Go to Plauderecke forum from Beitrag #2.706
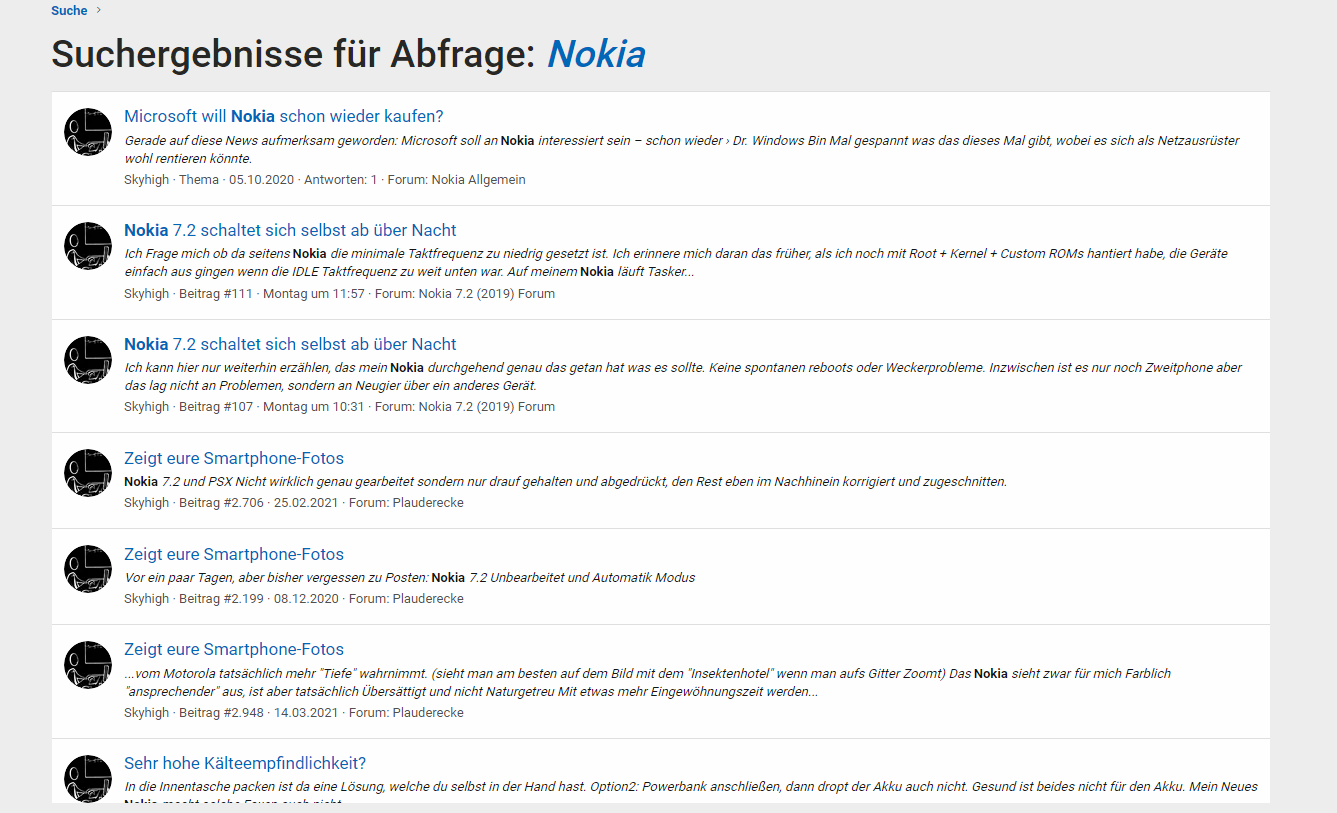The image size is (1337, 813). 428,503
